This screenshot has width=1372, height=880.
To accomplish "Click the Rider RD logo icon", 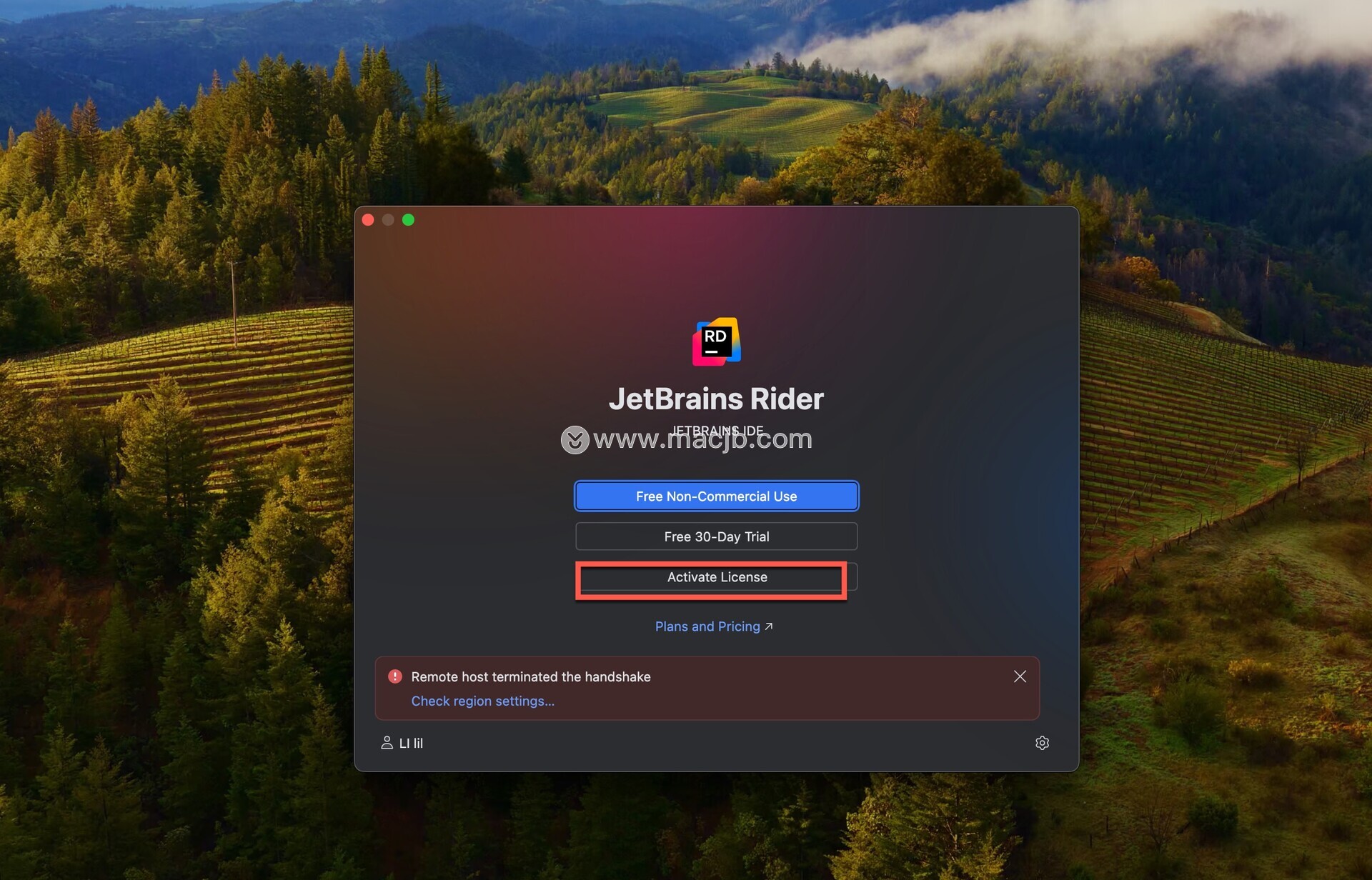I will [716, 341].
